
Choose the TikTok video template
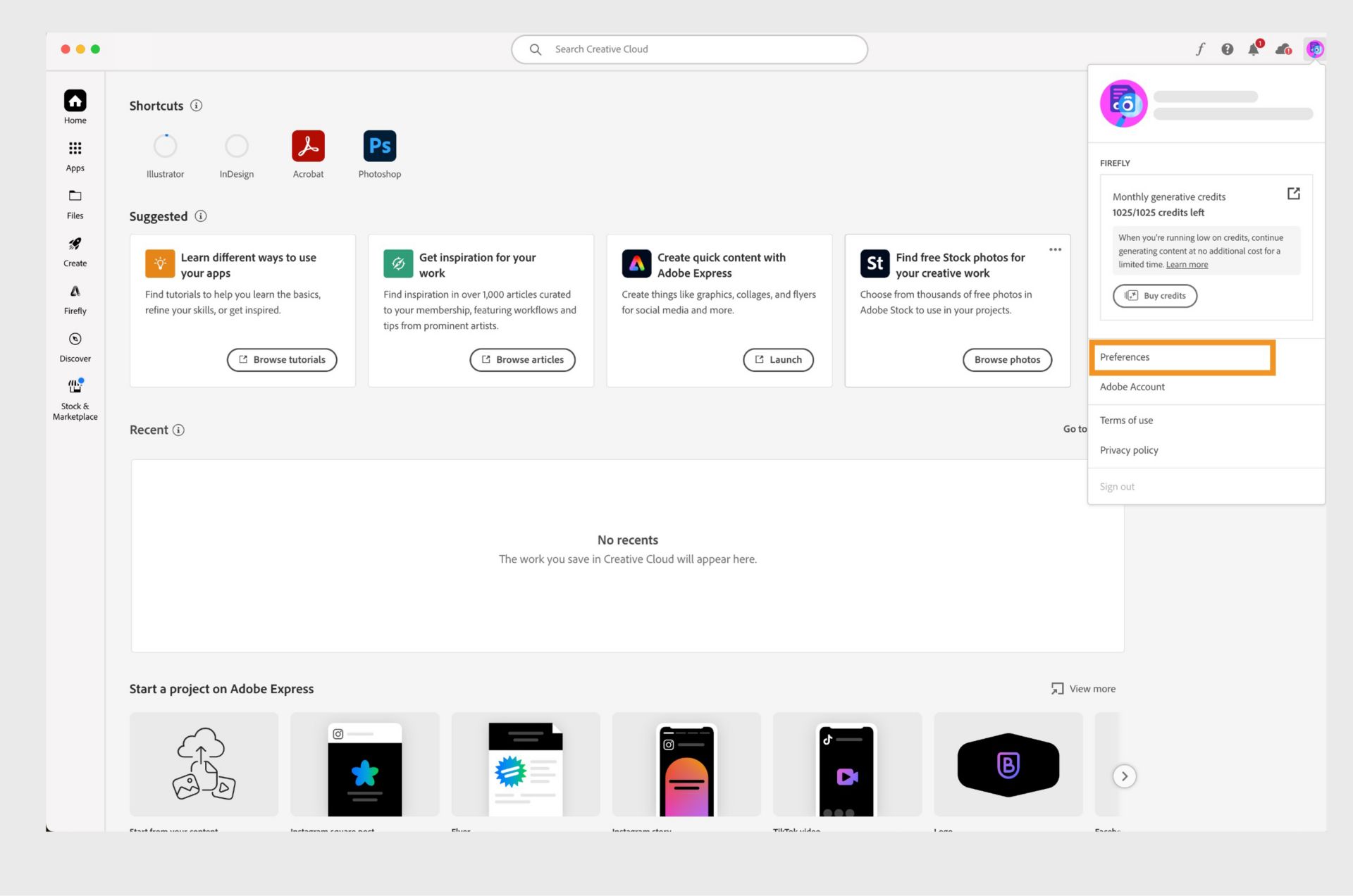847,764
